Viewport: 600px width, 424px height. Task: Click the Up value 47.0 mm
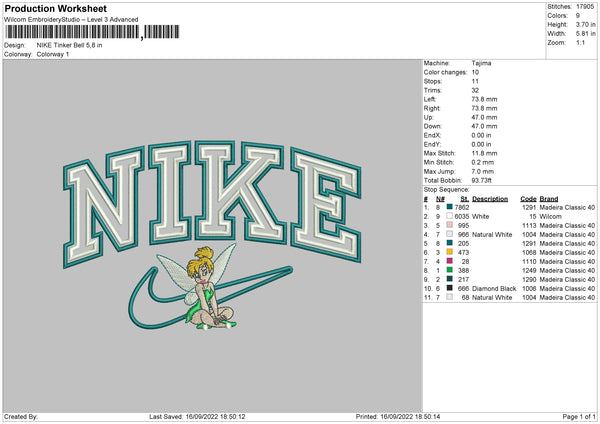484,117
